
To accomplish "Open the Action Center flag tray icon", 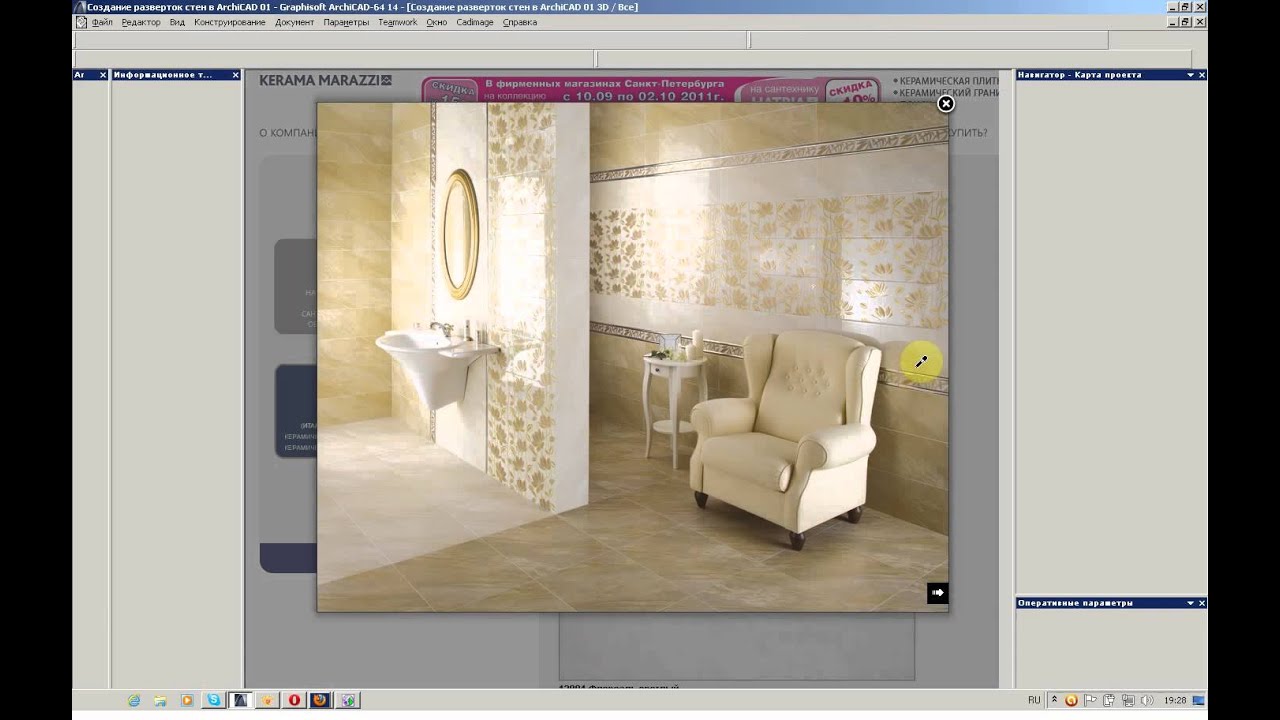I will pos(1092,700).
